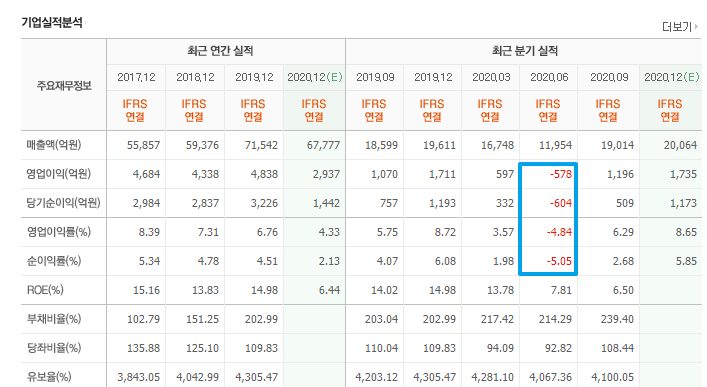Select operating margin value 8.39
This screenshot has height=387, width=707.
(x=149, y=232)
